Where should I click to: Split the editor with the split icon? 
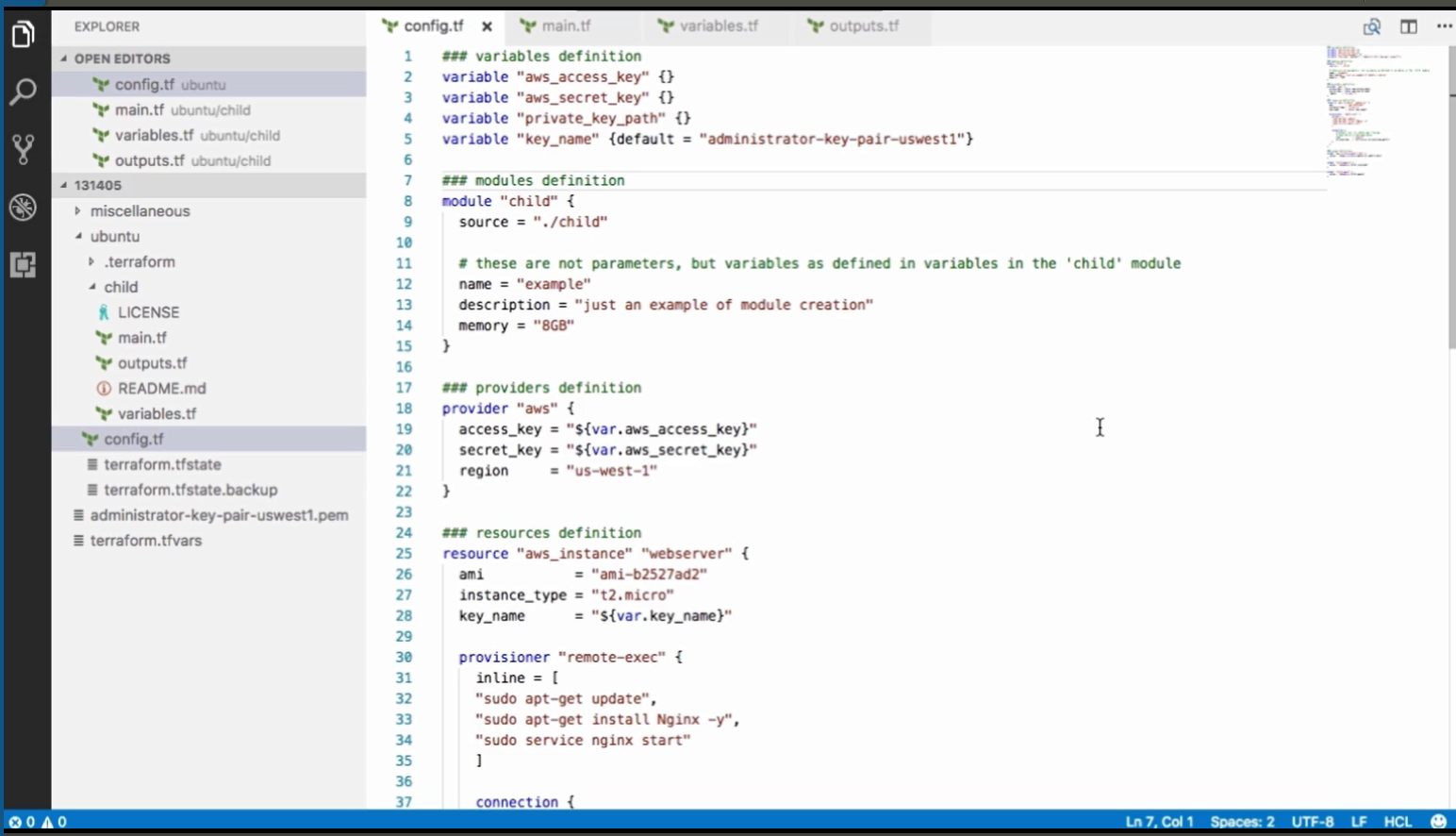[1409, 26]
